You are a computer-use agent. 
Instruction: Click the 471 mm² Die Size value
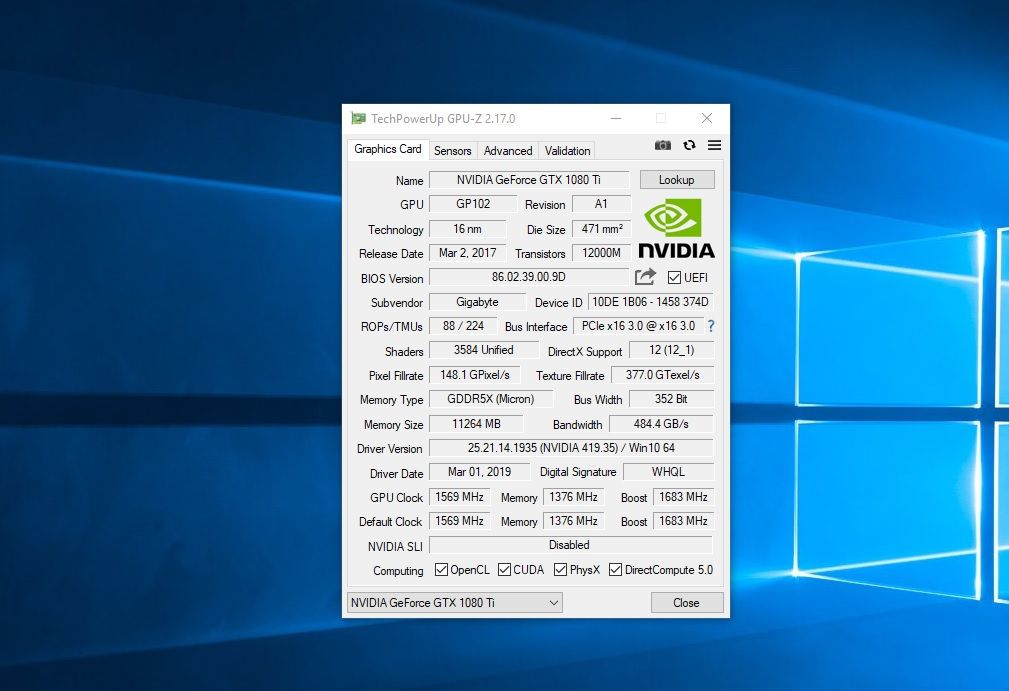(x=602, y=229)
